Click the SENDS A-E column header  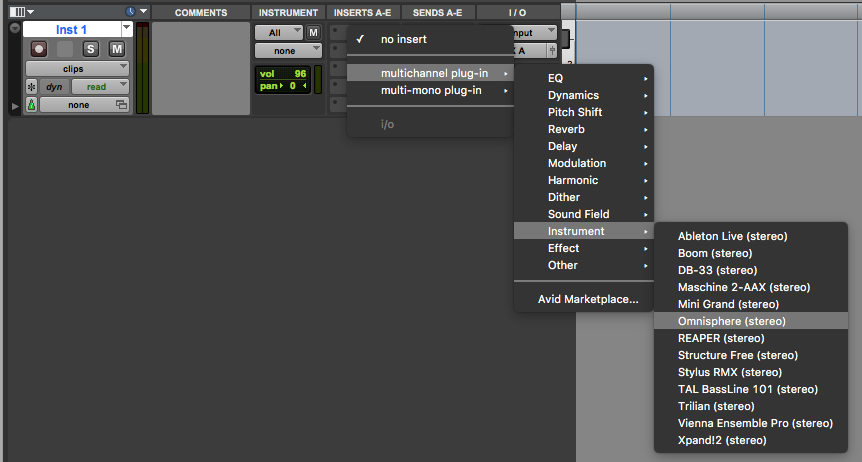click(x=438, y=13)
